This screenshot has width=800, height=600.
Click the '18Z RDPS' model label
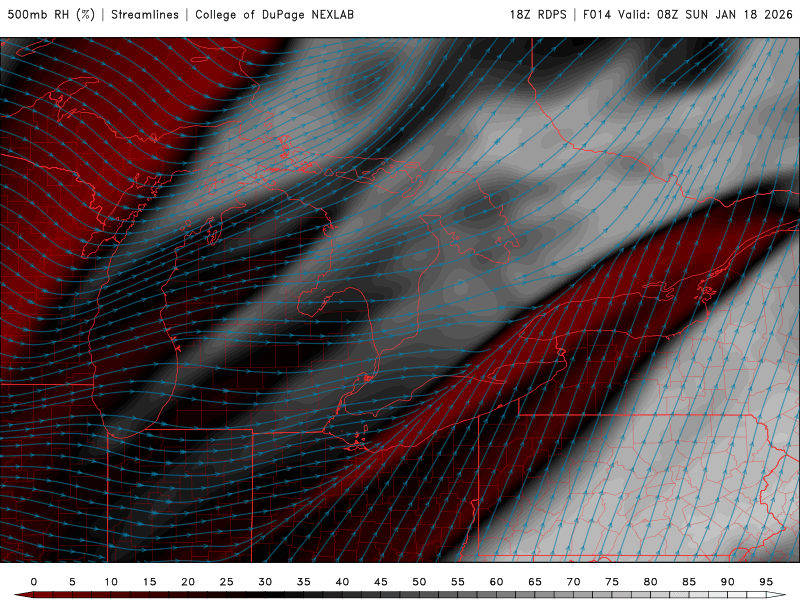coord(538,14)
